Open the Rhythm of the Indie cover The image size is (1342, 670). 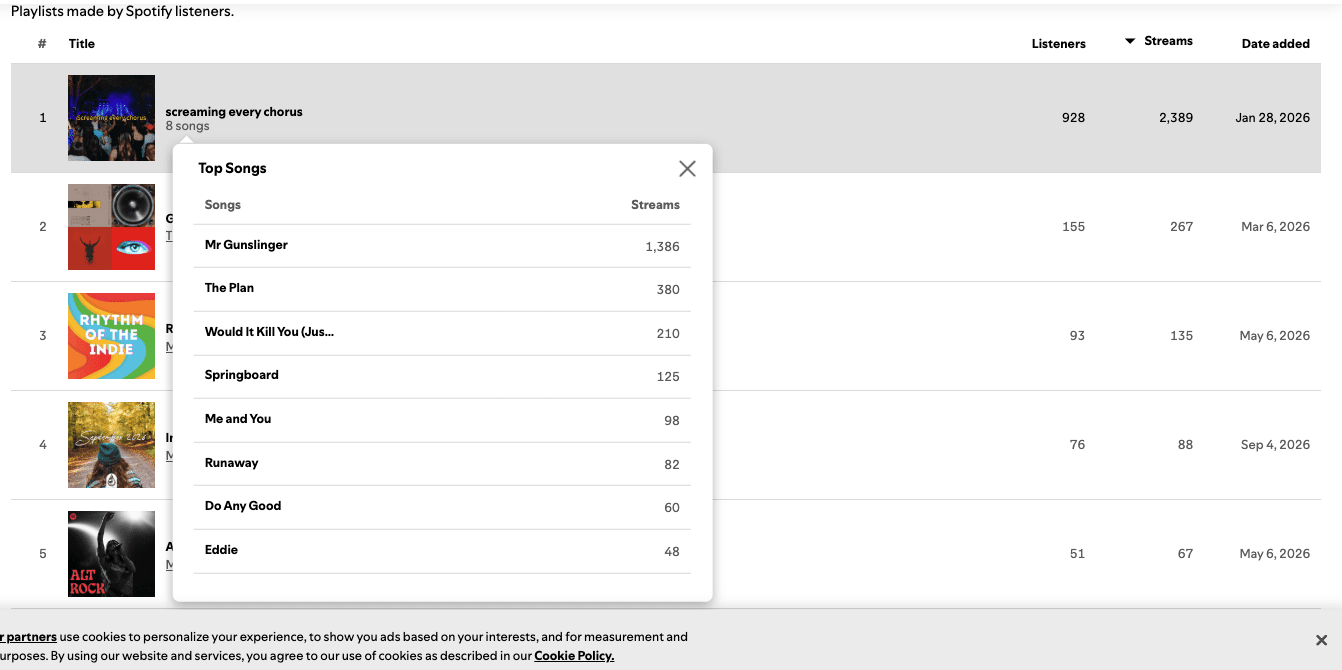[x=111, y=336]
